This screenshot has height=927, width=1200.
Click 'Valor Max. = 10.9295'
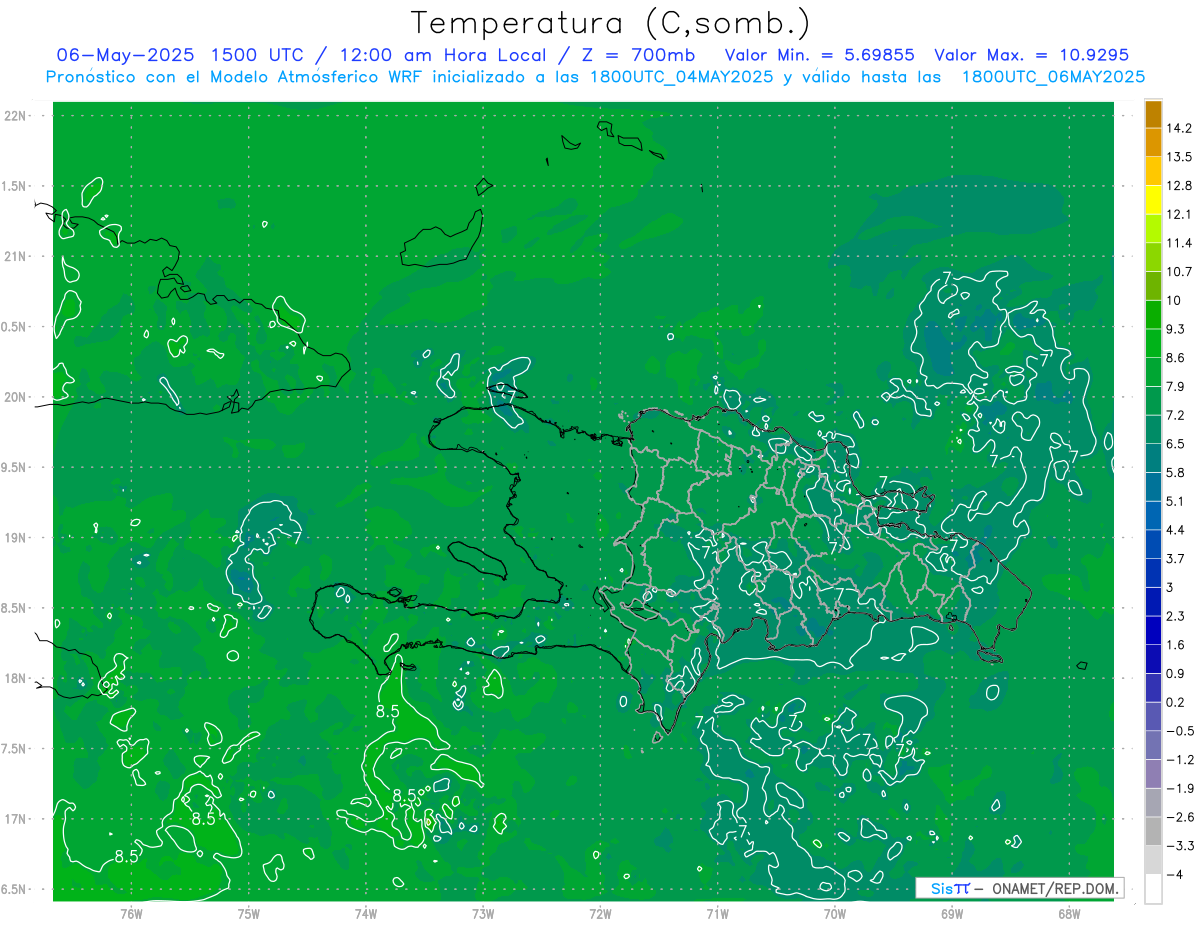tap(1031, 55)
